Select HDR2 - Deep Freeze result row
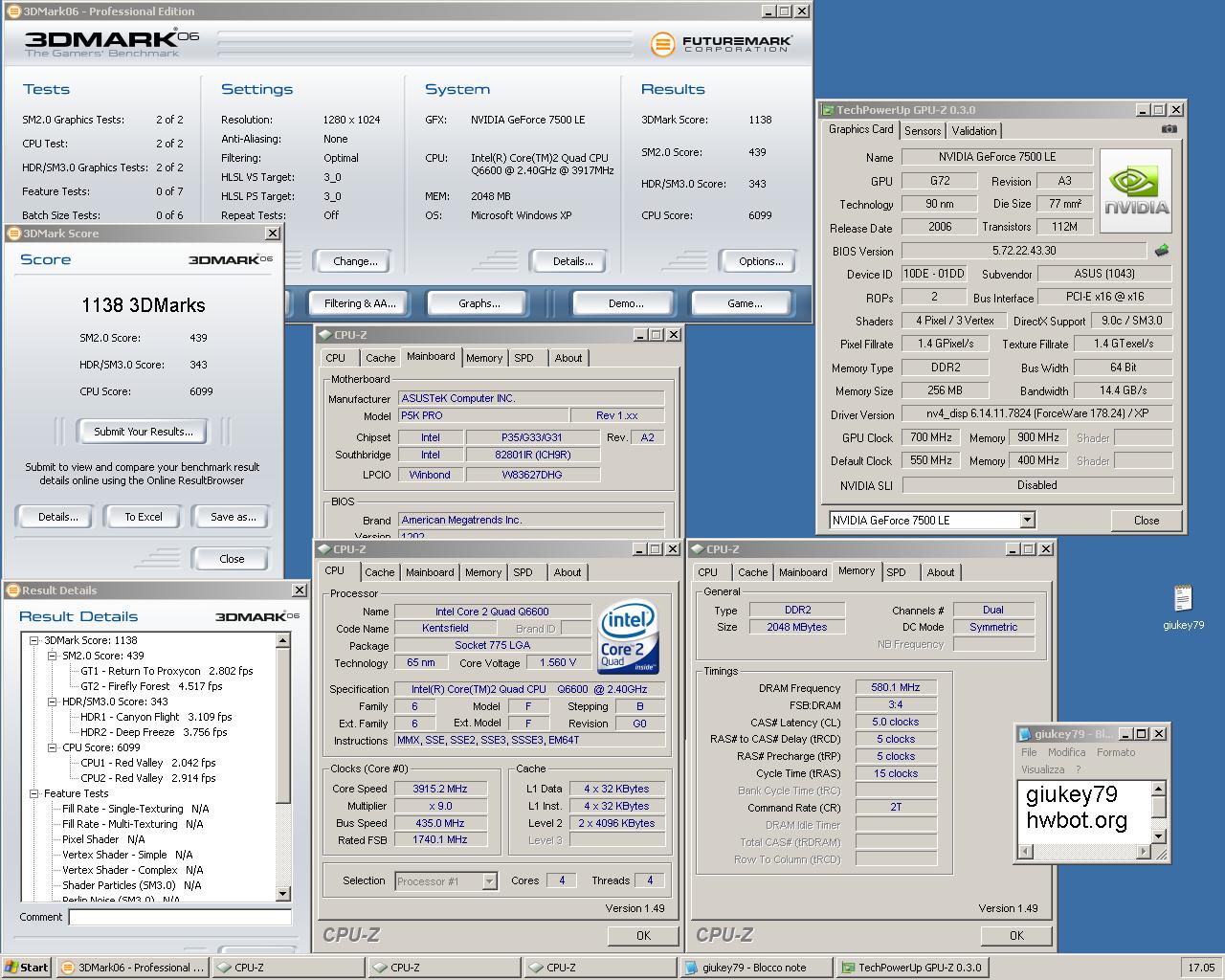The height and width of the screenshot is (980, 1225). click(154, 732)
